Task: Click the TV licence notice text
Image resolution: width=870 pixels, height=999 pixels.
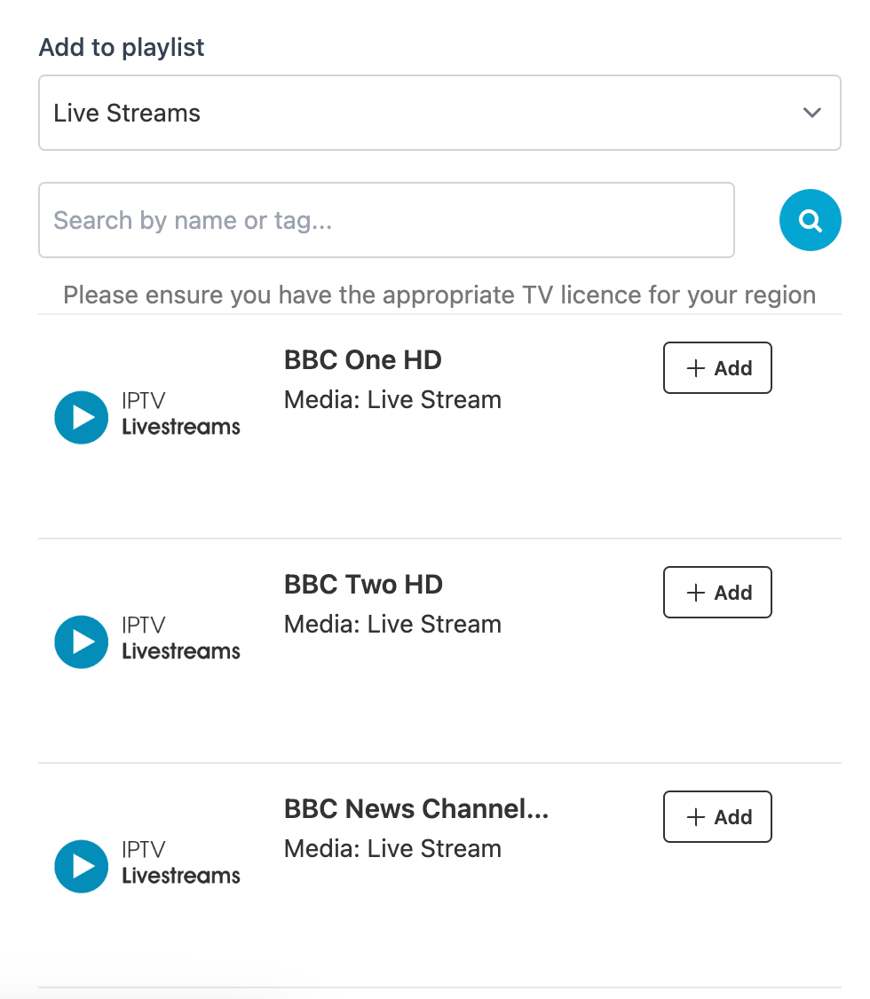Action: (x=440, y=295)
